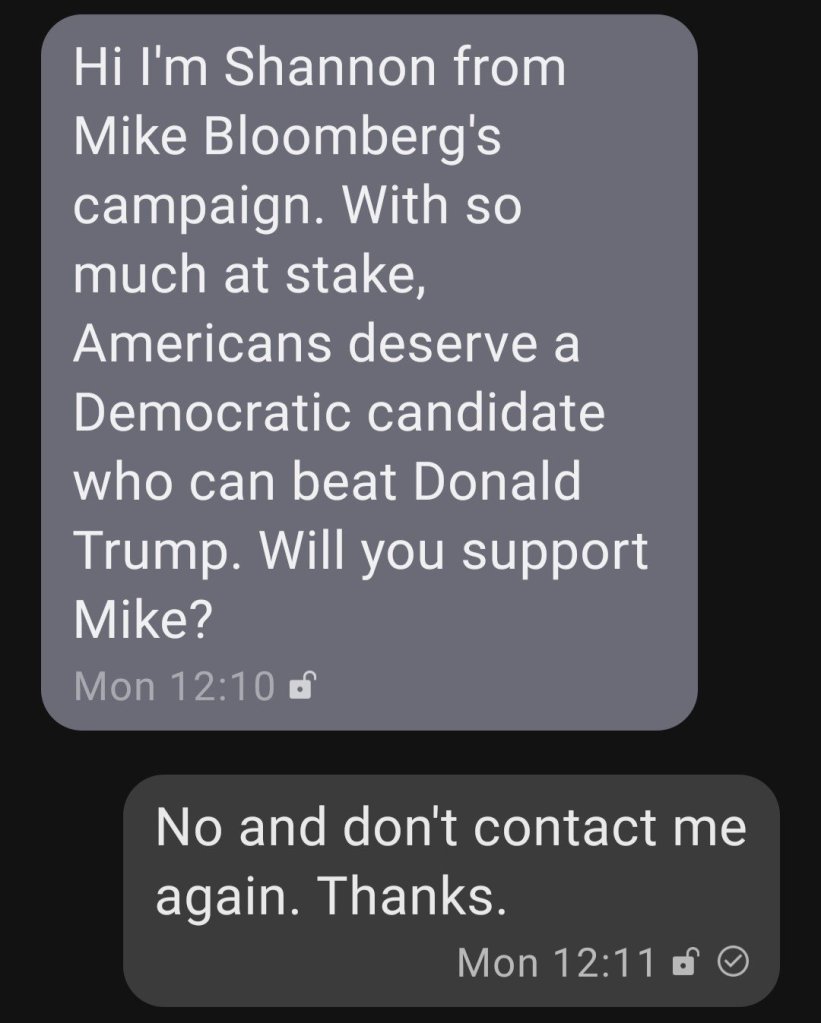Click "Donald" in the received message
This screenshot has height=1023, width=821.
coord(497,482)
